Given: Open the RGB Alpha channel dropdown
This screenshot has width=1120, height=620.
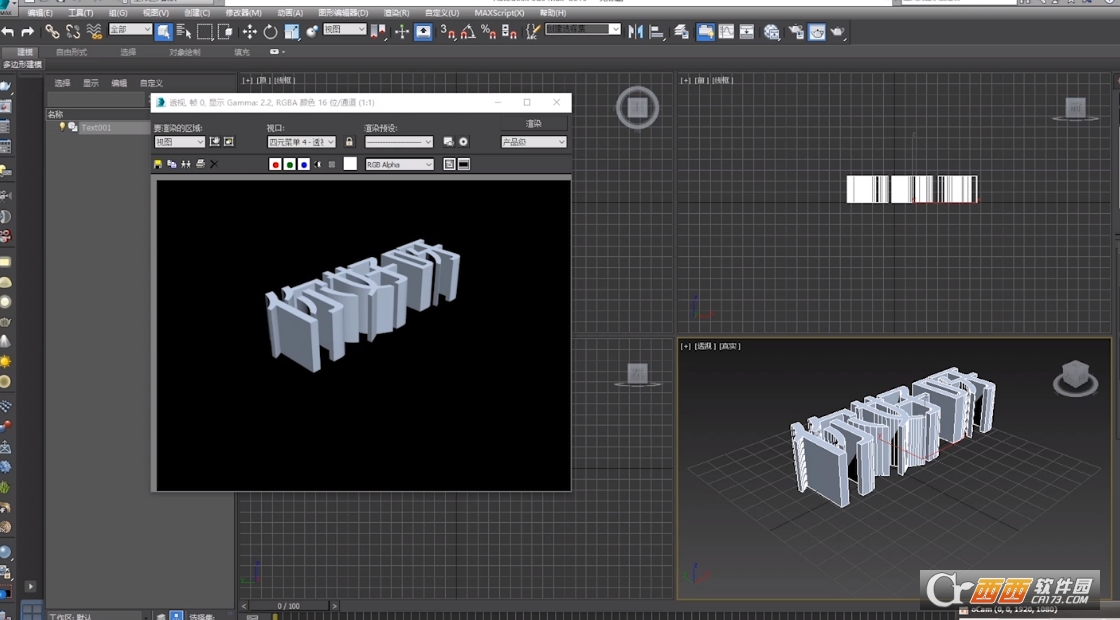Looking at the screenshot, I should [x=399, y=164].
